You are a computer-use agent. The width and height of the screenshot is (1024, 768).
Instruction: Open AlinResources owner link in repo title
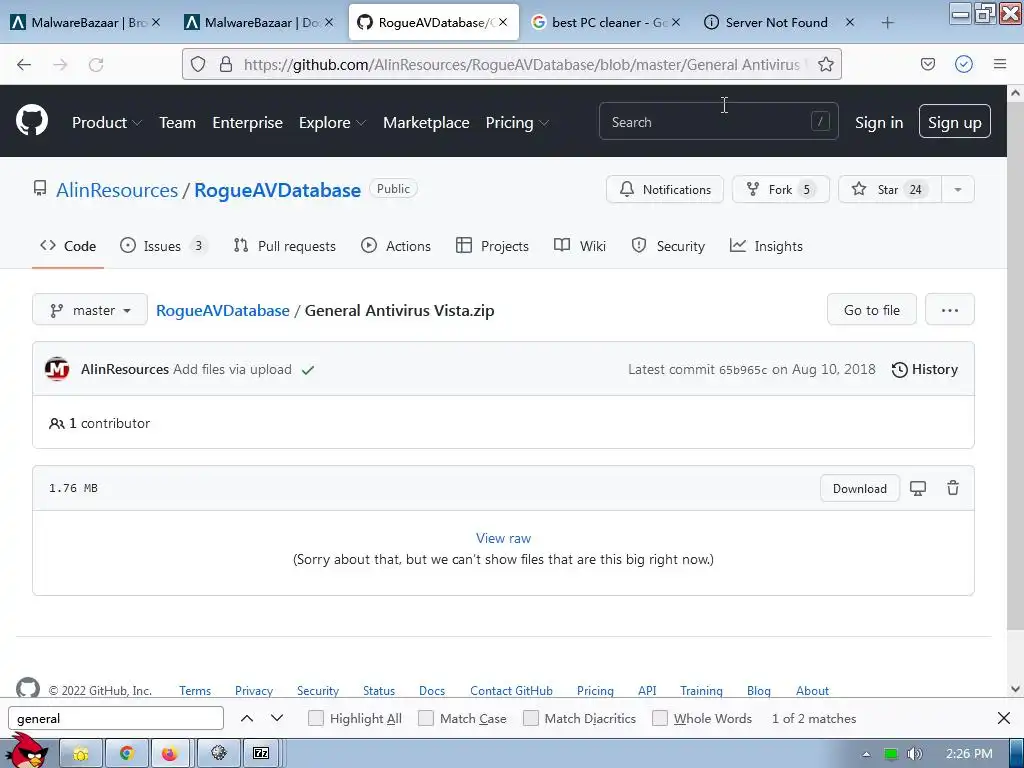point(117,190)
